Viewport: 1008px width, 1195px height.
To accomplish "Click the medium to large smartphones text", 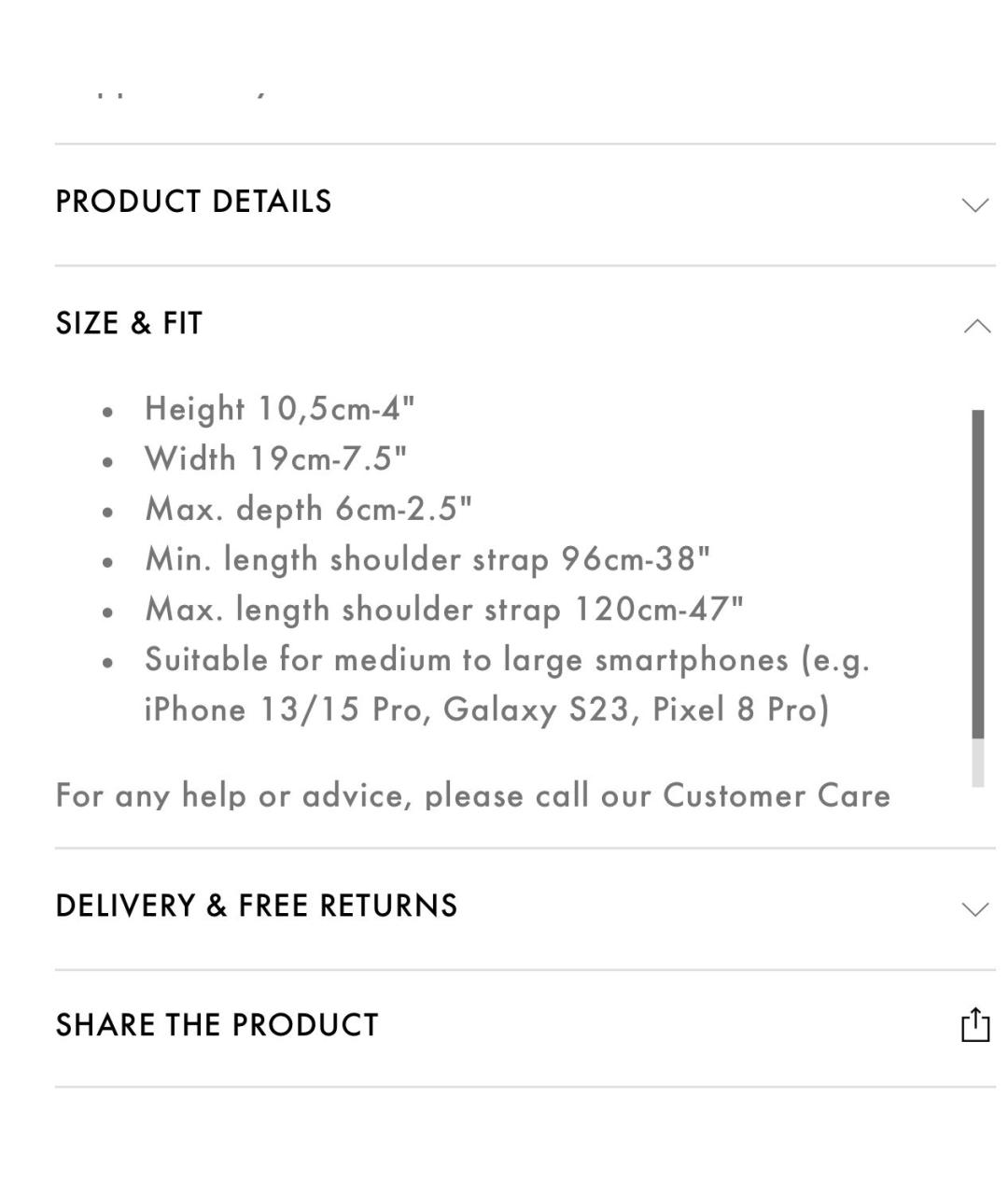I will click(x=560, y=660).
